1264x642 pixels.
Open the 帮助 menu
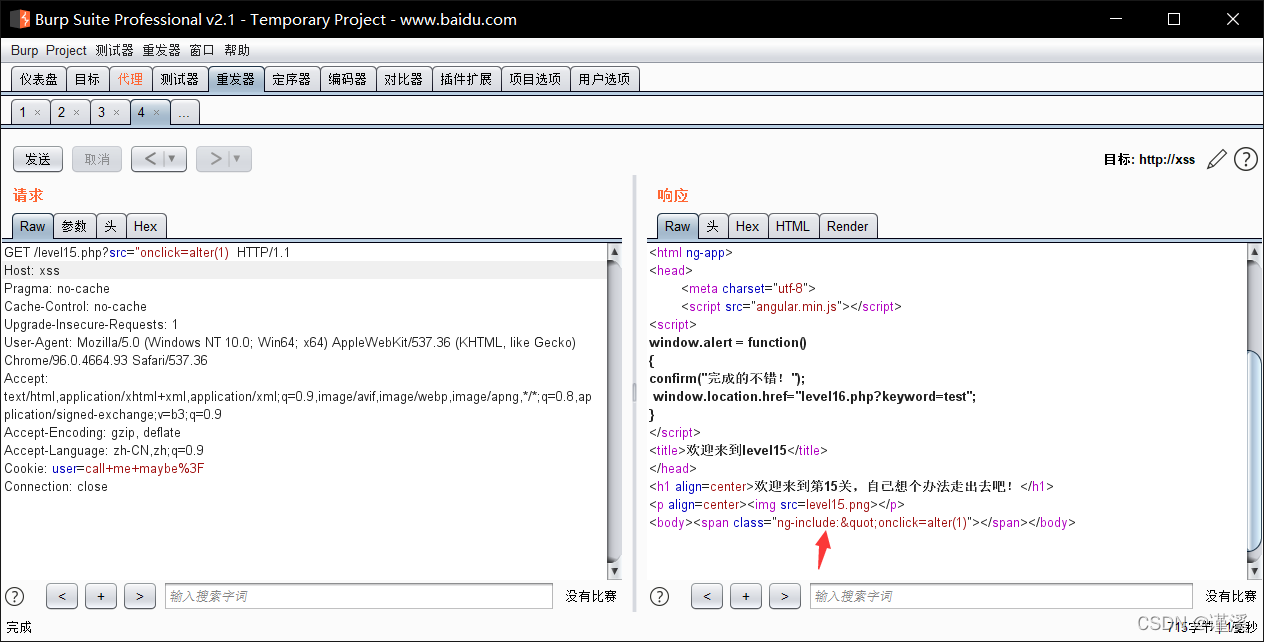tap(237, 50)
